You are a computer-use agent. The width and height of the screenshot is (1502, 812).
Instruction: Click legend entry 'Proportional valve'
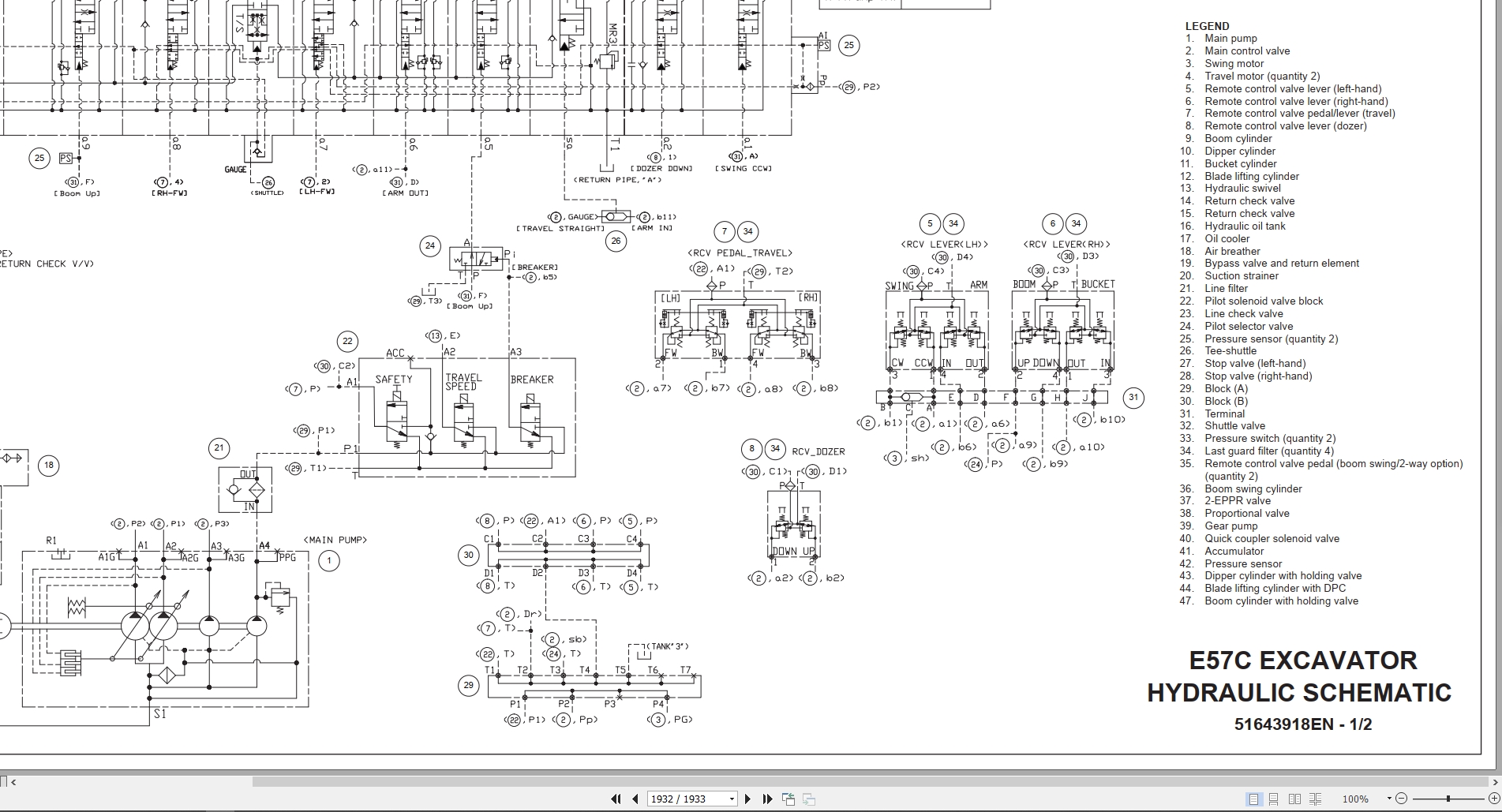click(x=1247, y=514)
